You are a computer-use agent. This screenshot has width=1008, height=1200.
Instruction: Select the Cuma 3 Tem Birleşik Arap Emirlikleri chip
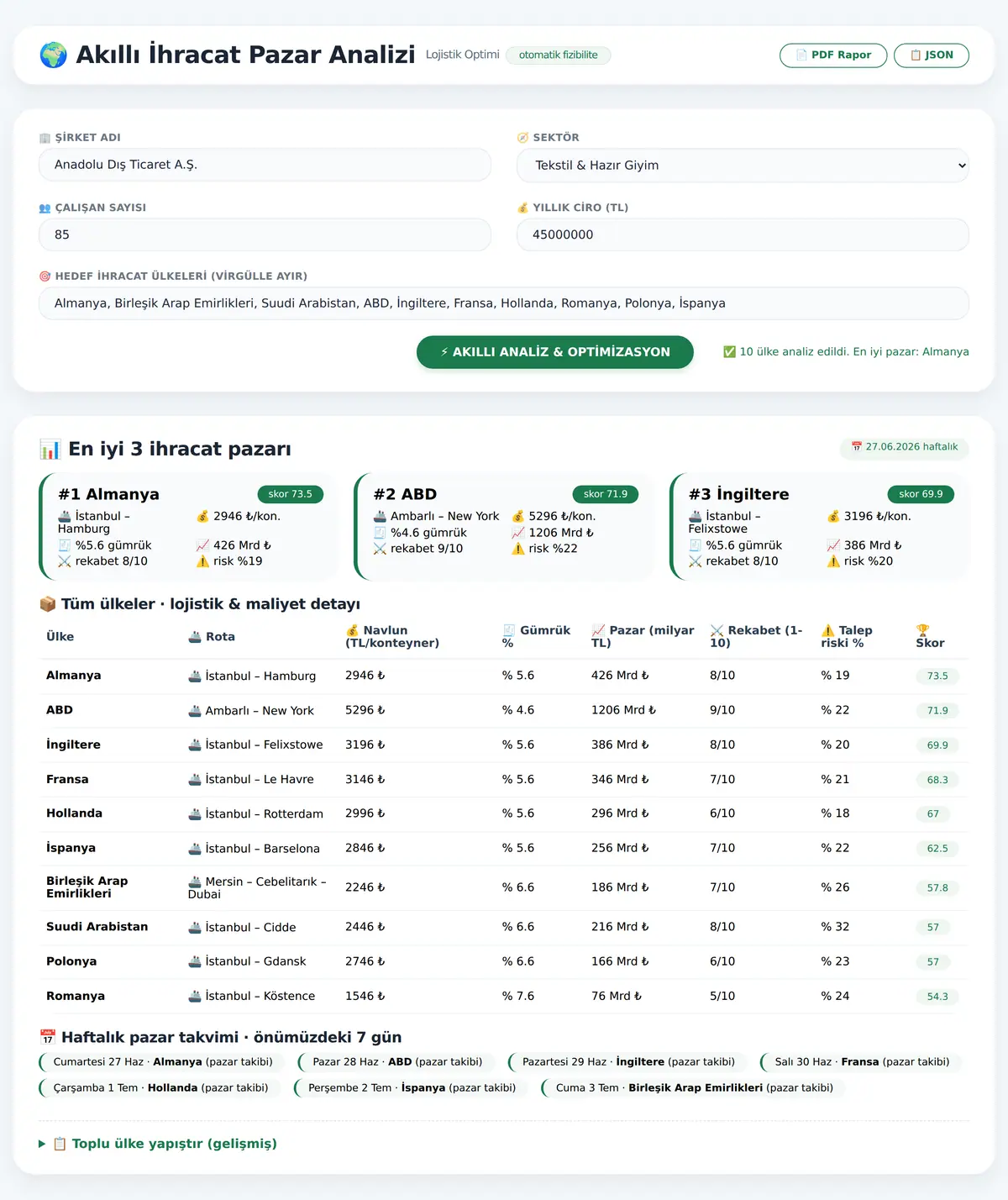point(694,1088)
